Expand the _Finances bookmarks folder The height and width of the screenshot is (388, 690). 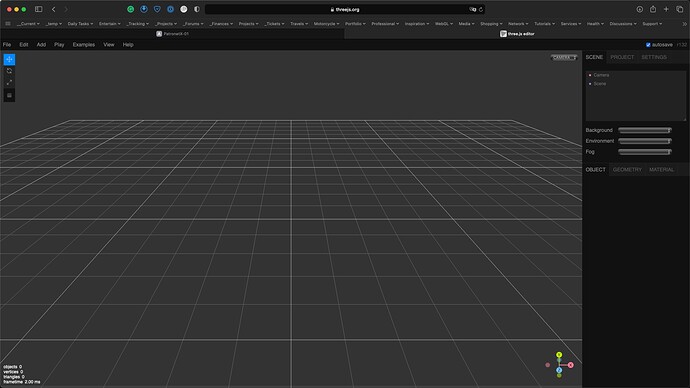(x=221, y=24)
